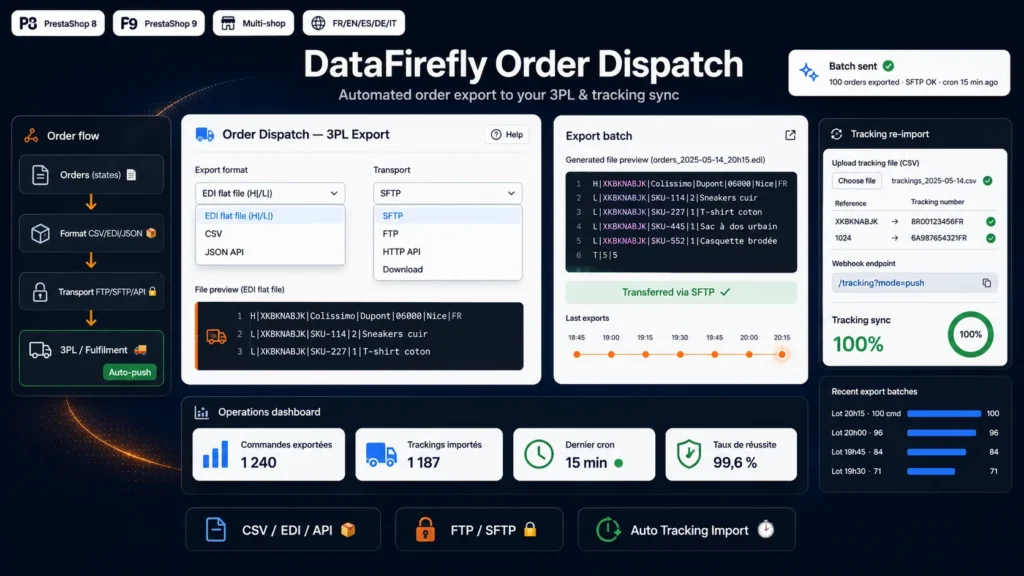Click the Tracking re-import refresh icon
This screenshot has height=576, width=1024.
(x=837, y=134)
